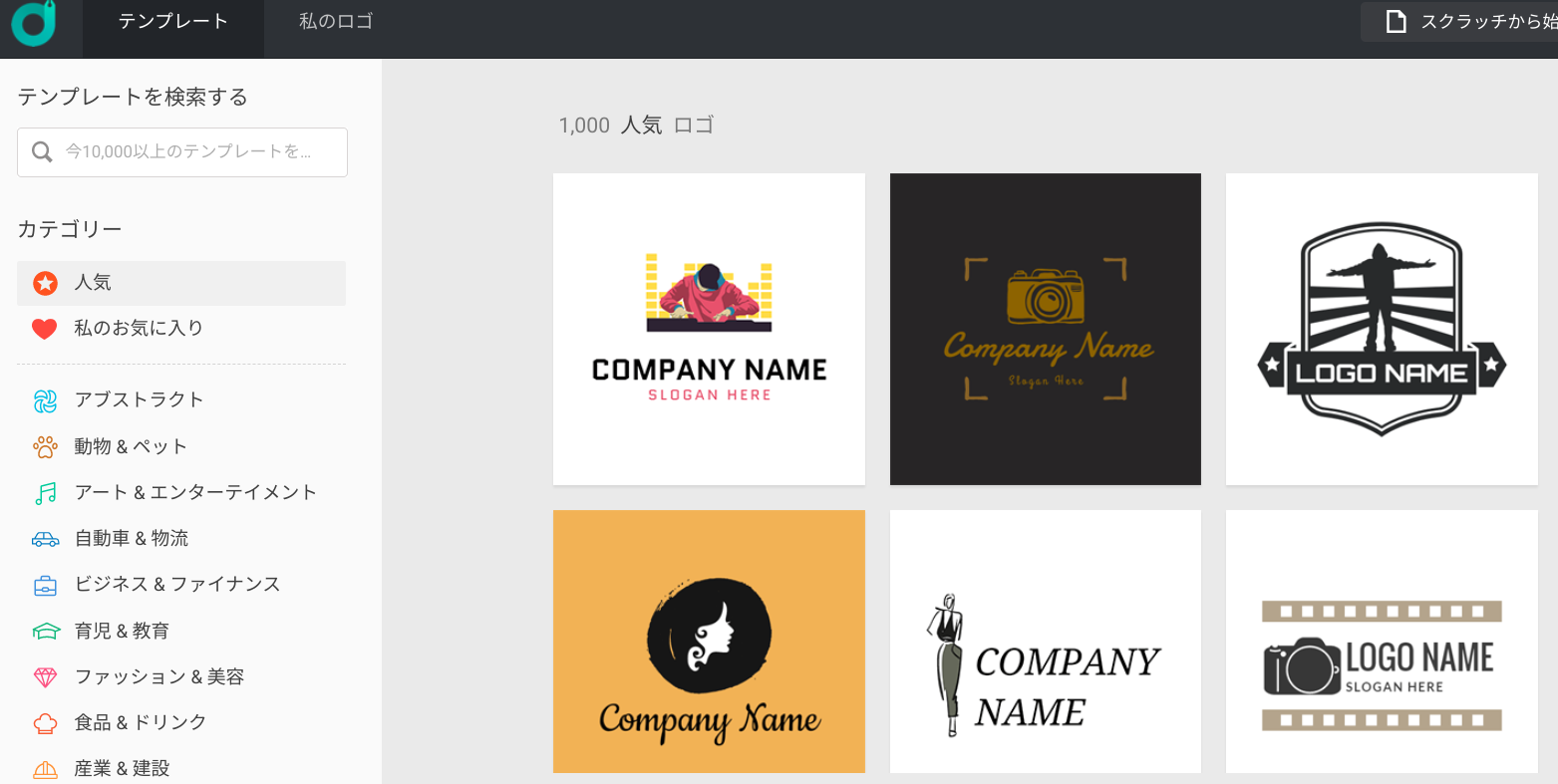
Task: Select the 産業 & 建設 category
Action: click(x=122, y=768)
